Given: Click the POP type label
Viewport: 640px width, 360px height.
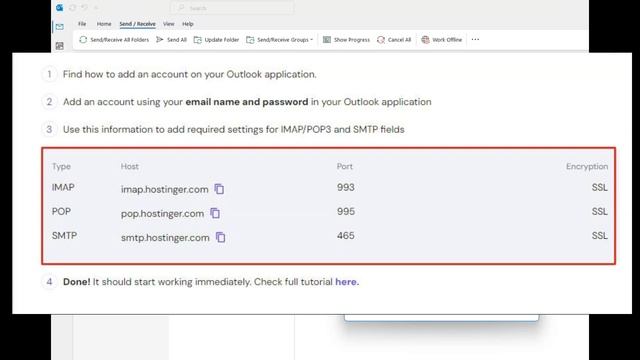Looking at the screenshot, I should coord(61,211).
